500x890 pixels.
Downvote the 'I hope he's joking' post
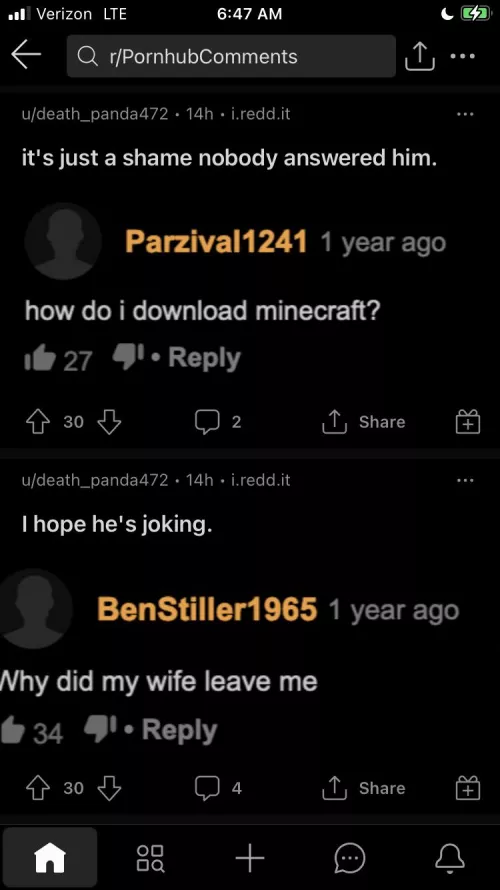(x=110, y=788)
